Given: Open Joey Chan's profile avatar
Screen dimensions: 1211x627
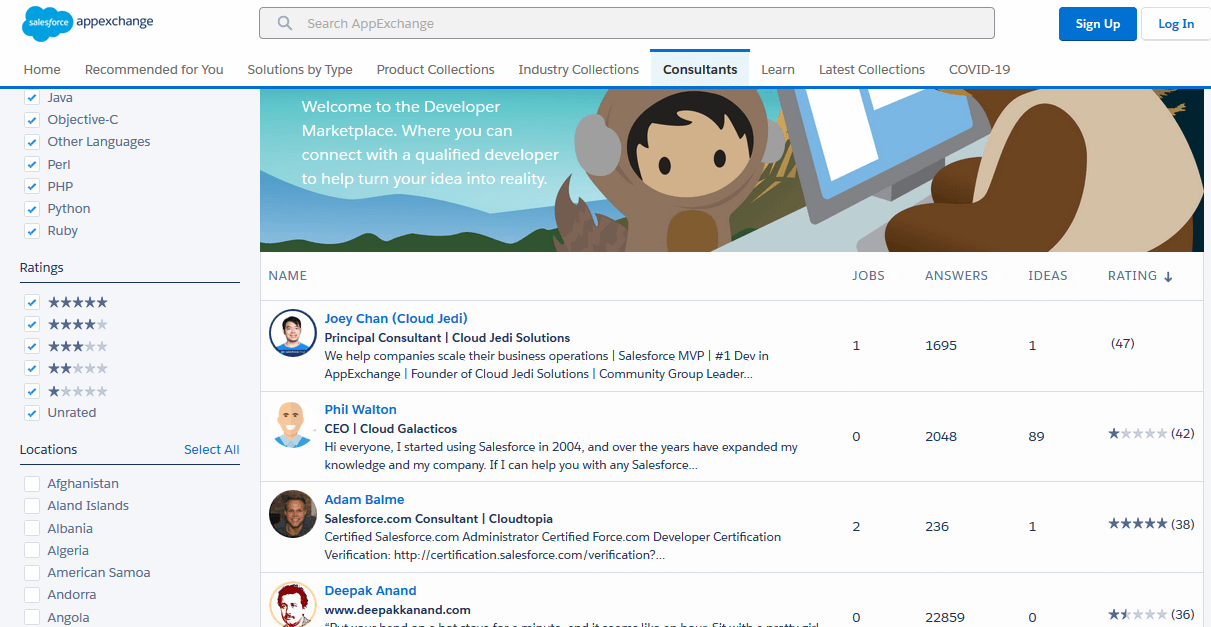Looking at the screenshot, I should click(x=293, y=333).
